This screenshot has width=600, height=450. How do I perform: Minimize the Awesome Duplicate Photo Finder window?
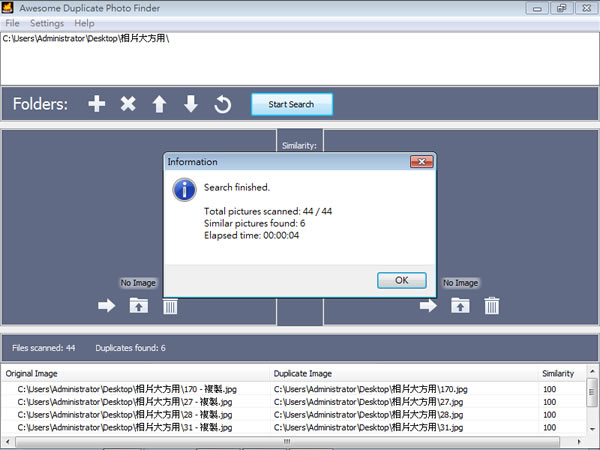coord(537,8)
